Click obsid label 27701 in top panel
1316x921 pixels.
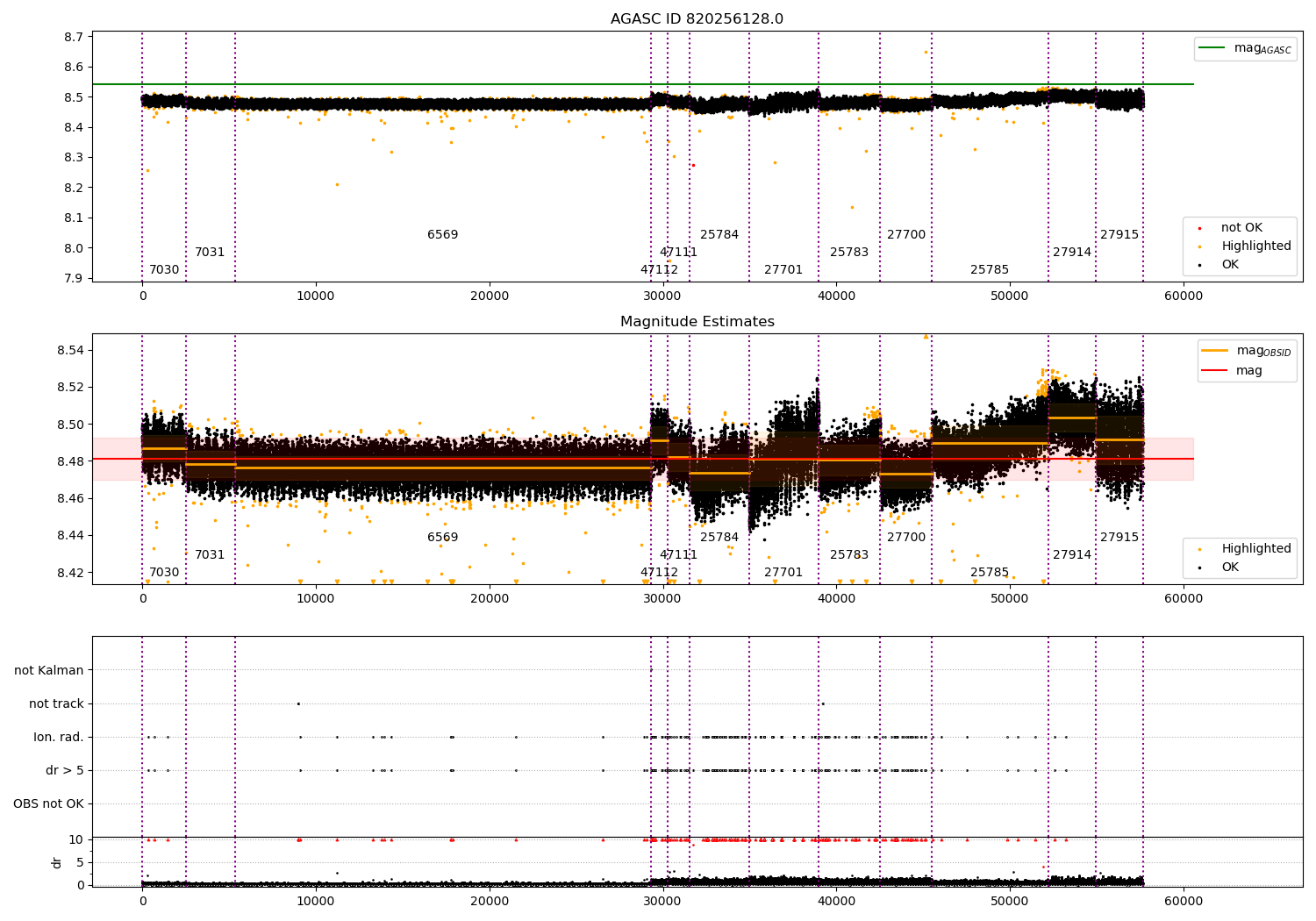(783, 270)
